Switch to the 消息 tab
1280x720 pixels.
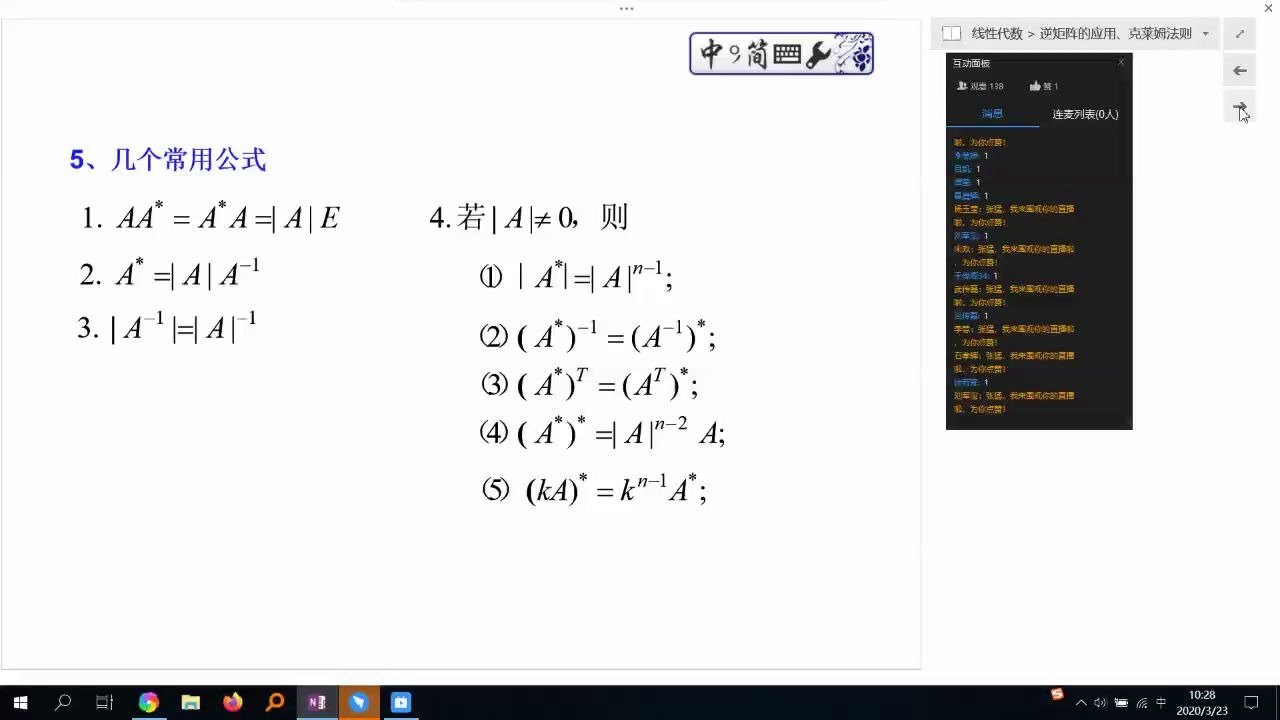[x=992, y=114]
